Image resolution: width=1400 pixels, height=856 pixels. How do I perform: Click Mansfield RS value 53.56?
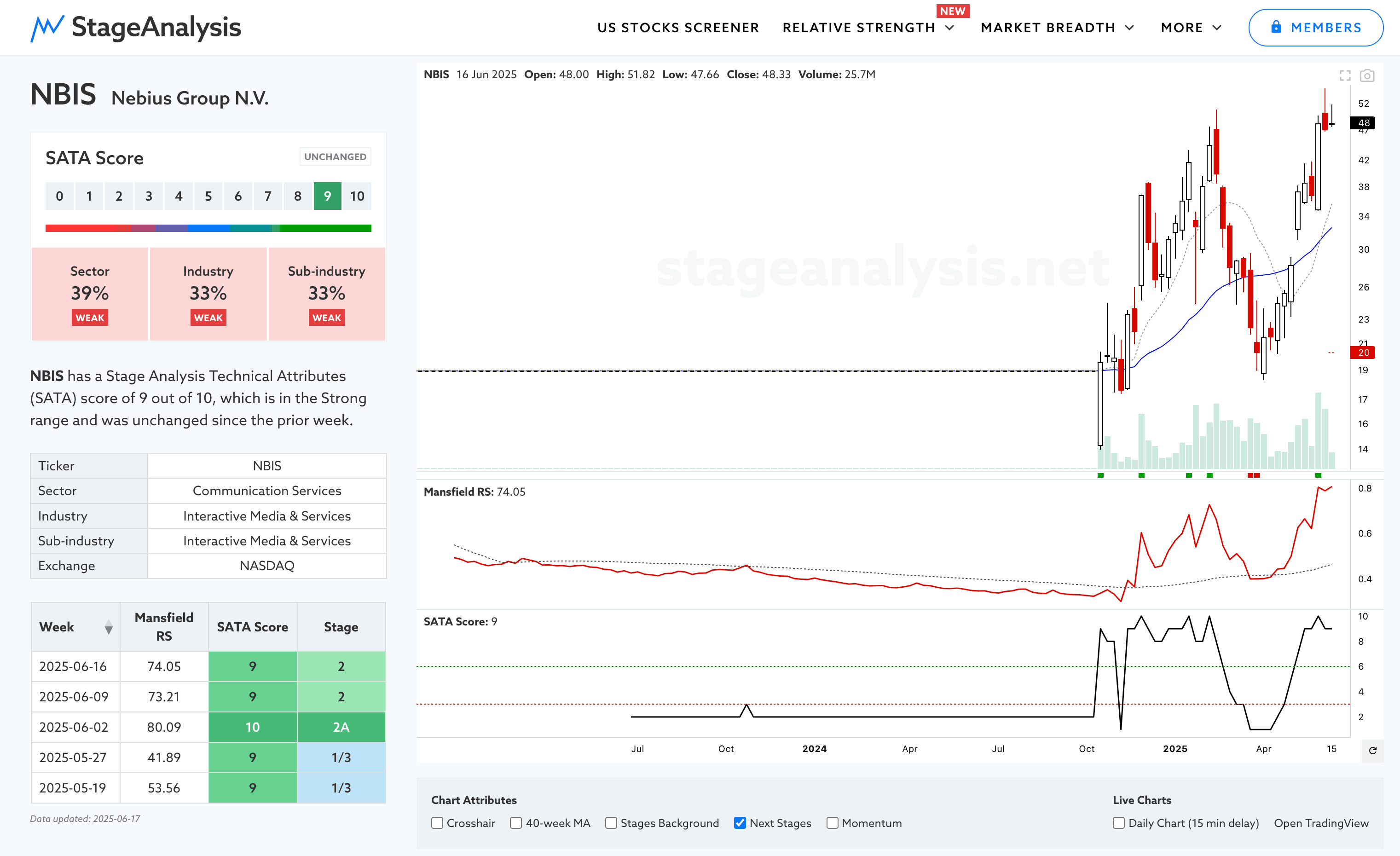point(164,788)
